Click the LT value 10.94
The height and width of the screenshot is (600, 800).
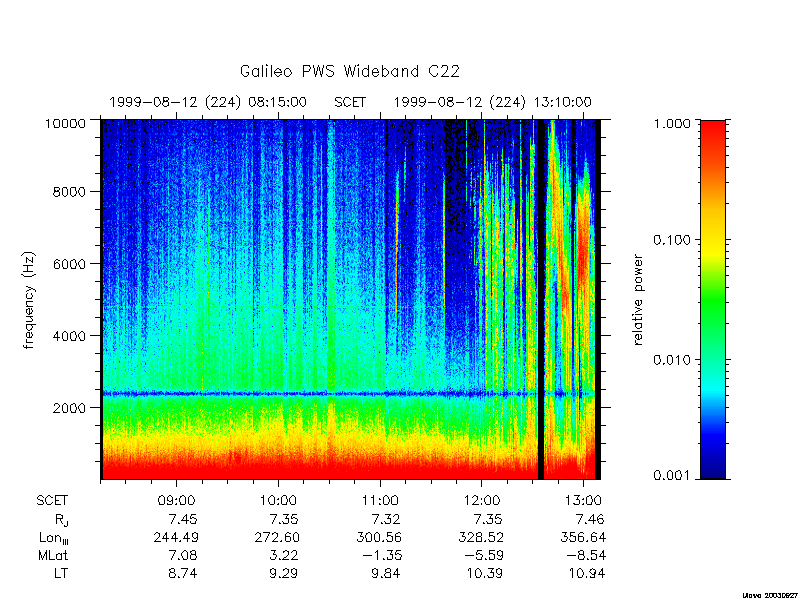point(587,573)
